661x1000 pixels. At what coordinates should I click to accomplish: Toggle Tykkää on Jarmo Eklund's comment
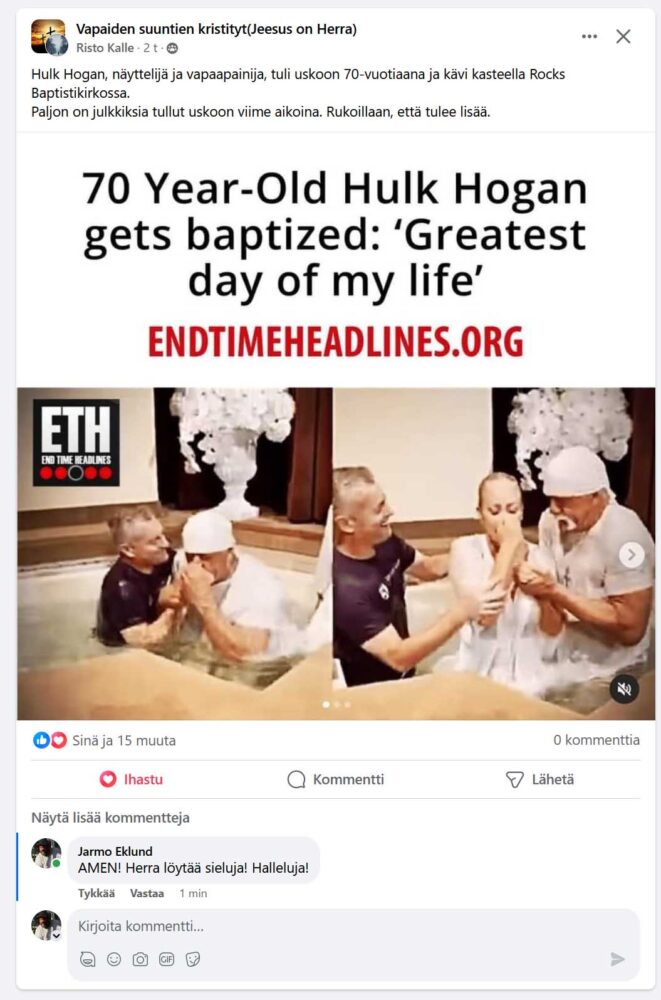96,893
